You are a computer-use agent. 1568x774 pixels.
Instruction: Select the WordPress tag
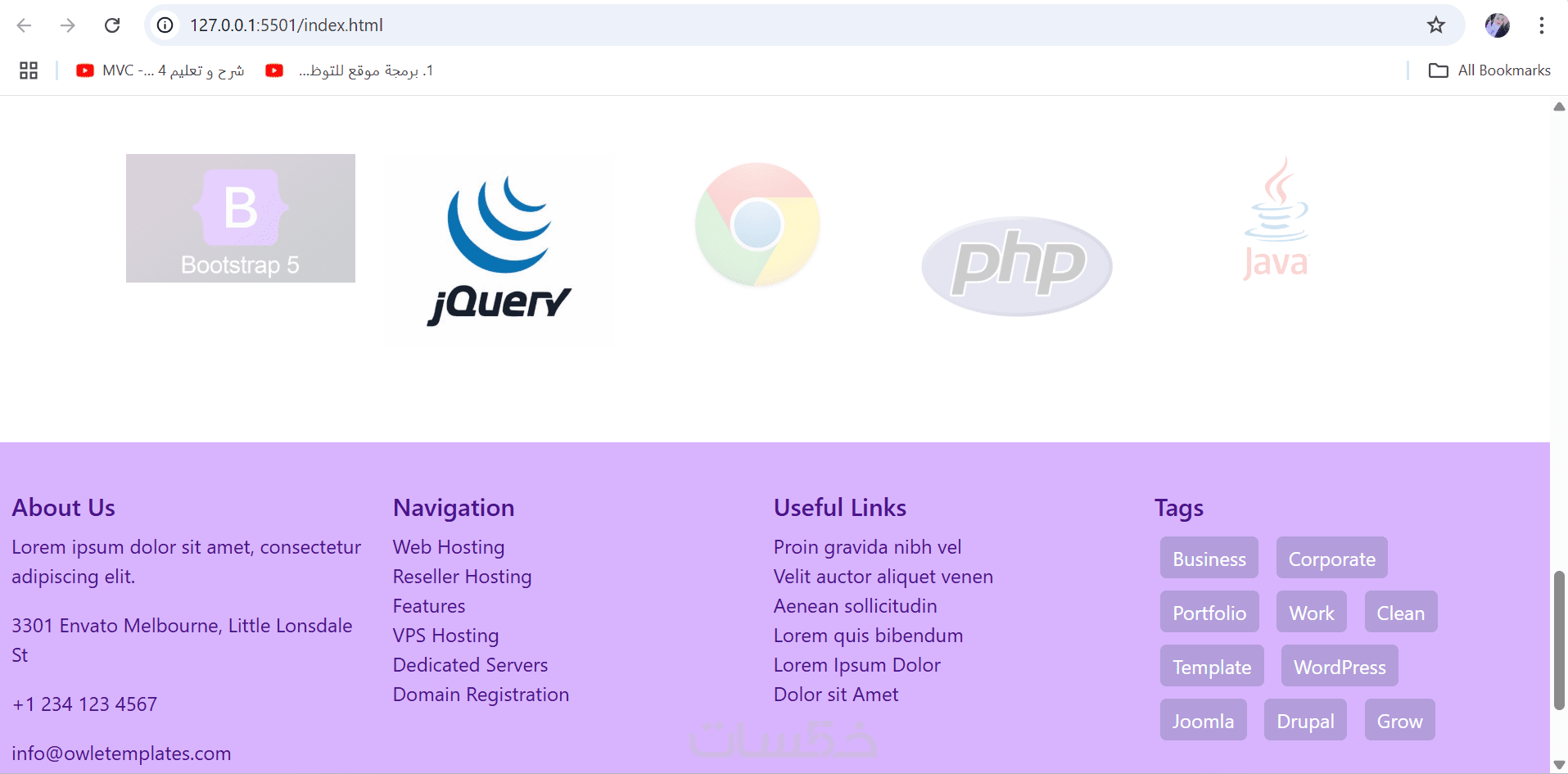click(x=1340, y=666)
